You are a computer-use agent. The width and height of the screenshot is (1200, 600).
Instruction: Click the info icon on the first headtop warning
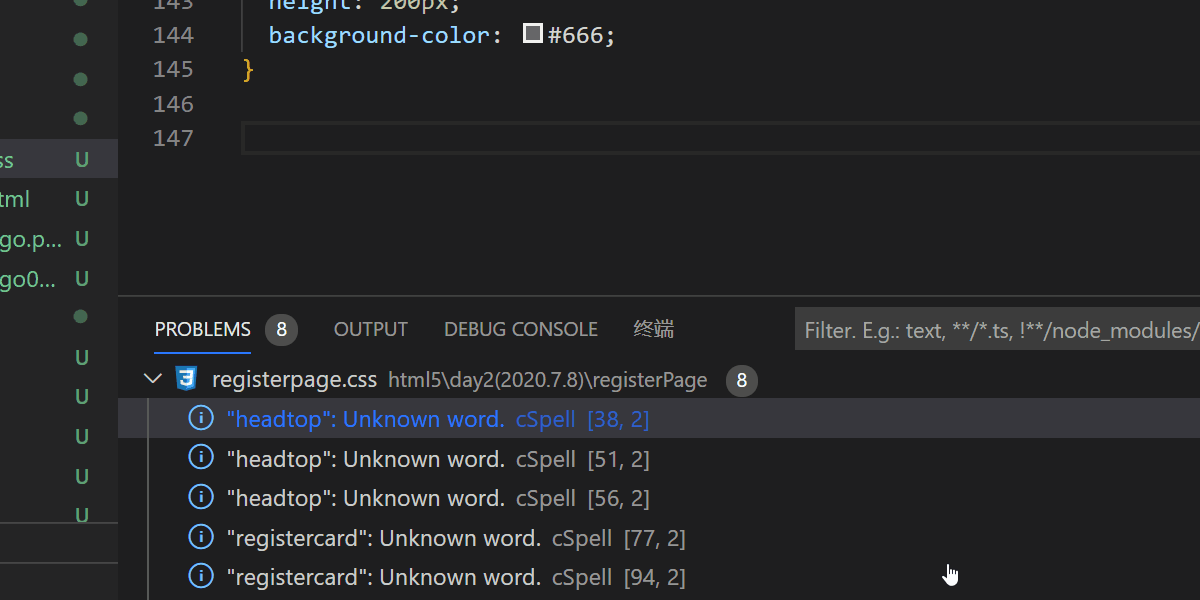coord(200,418)
